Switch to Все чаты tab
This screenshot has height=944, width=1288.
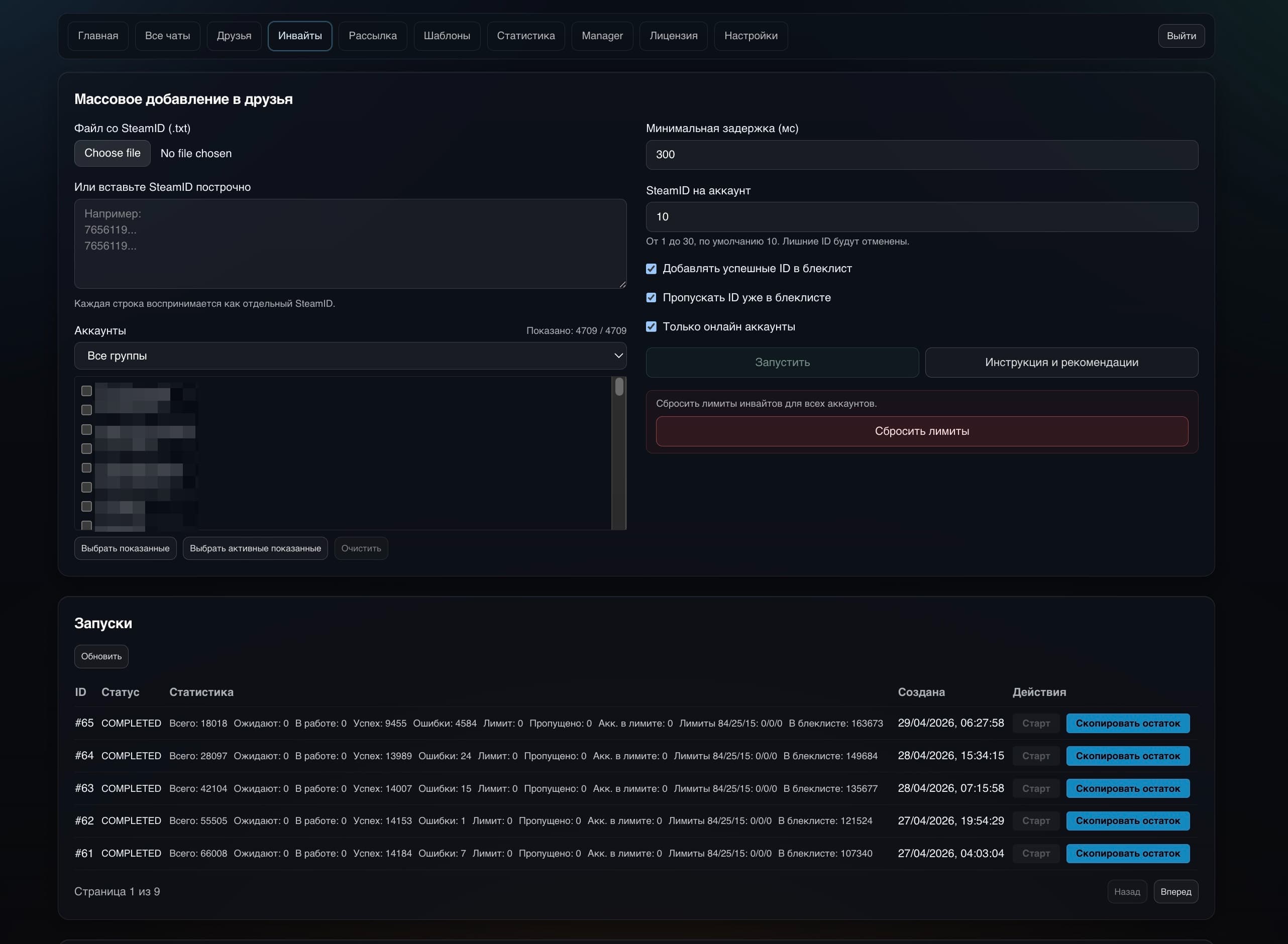click(x=167, y=36)
